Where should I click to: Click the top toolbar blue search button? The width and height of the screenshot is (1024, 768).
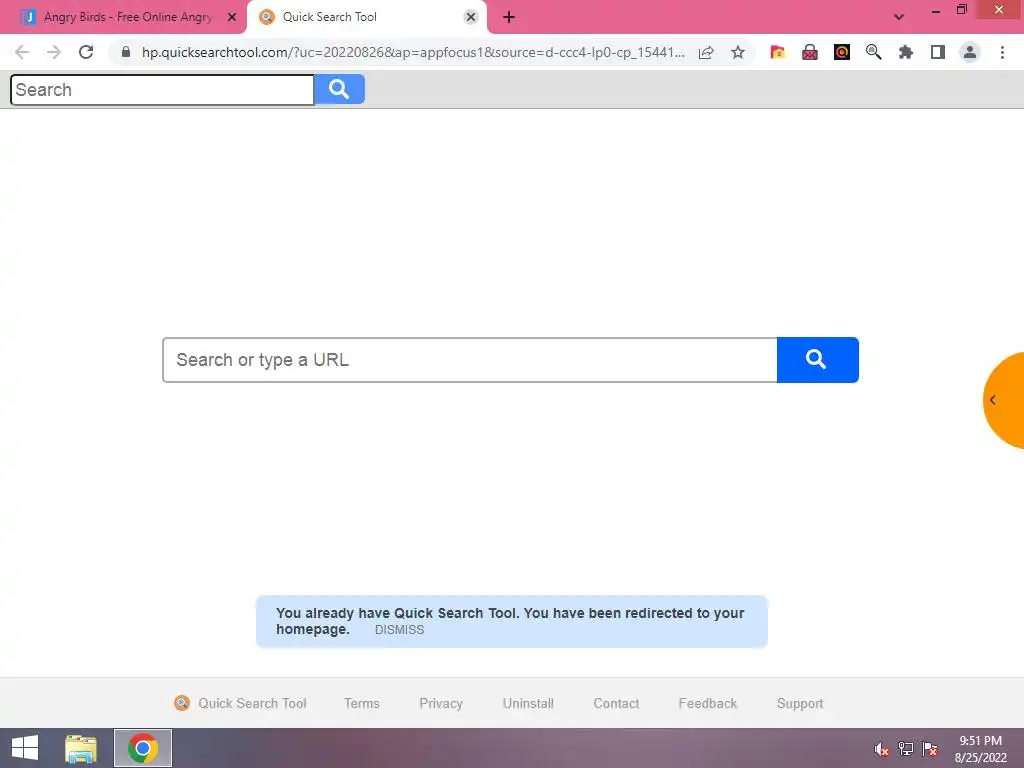[340, 89]
